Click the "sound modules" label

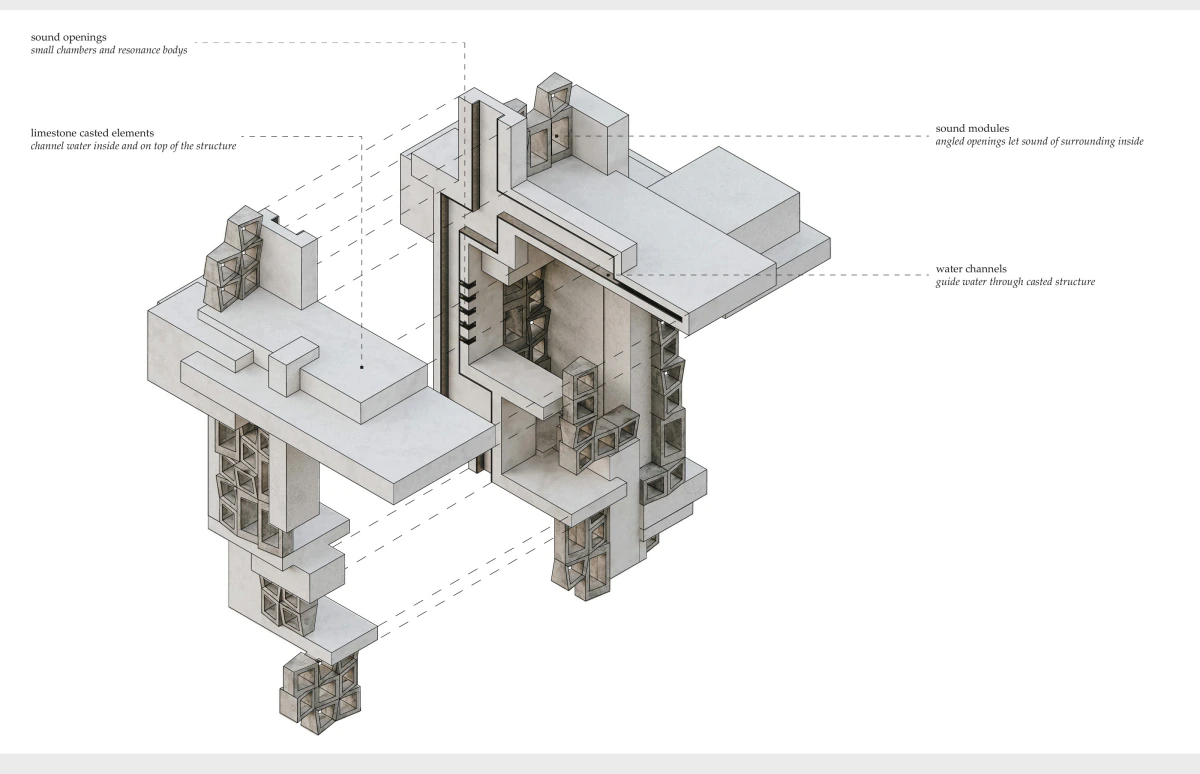point(973,129)
